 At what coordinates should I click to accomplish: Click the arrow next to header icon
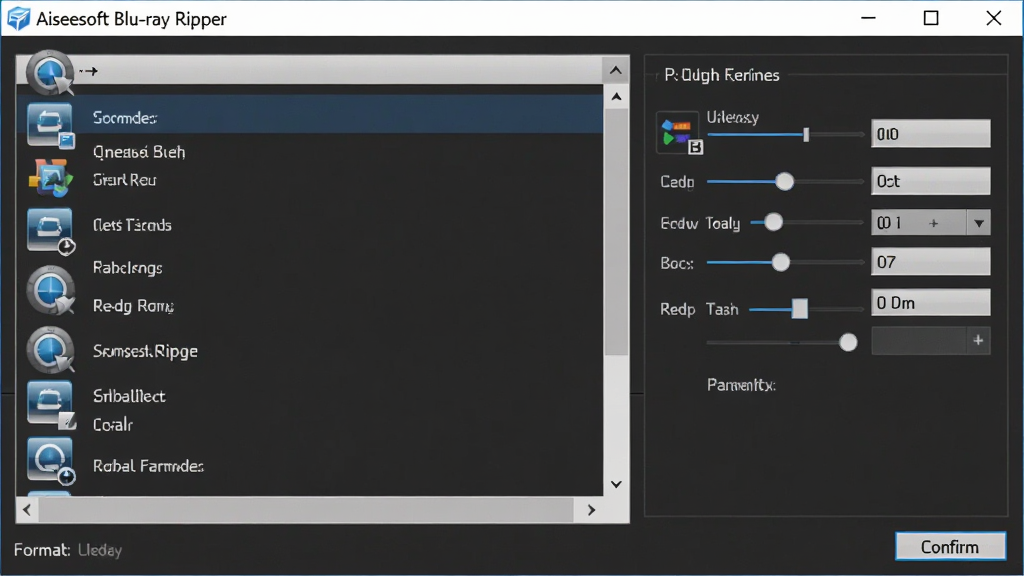point(89,71)
